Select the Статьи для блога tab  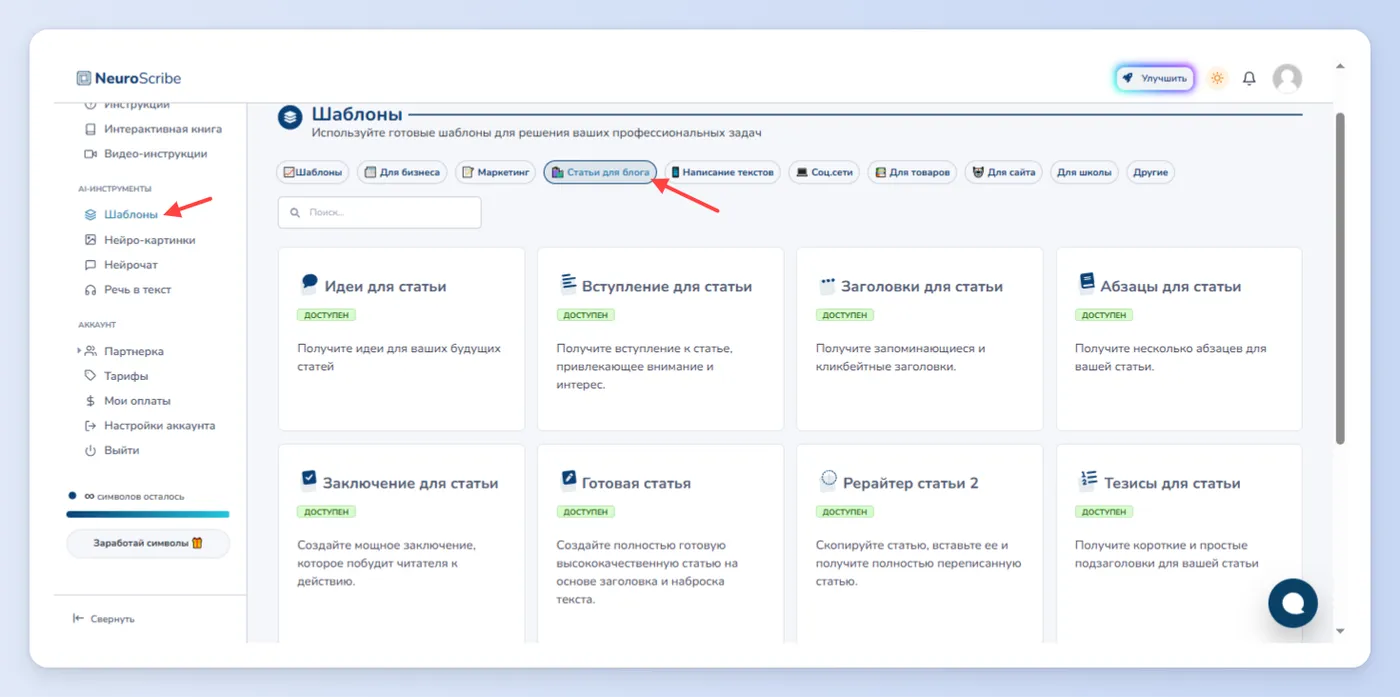click(600, 173)
